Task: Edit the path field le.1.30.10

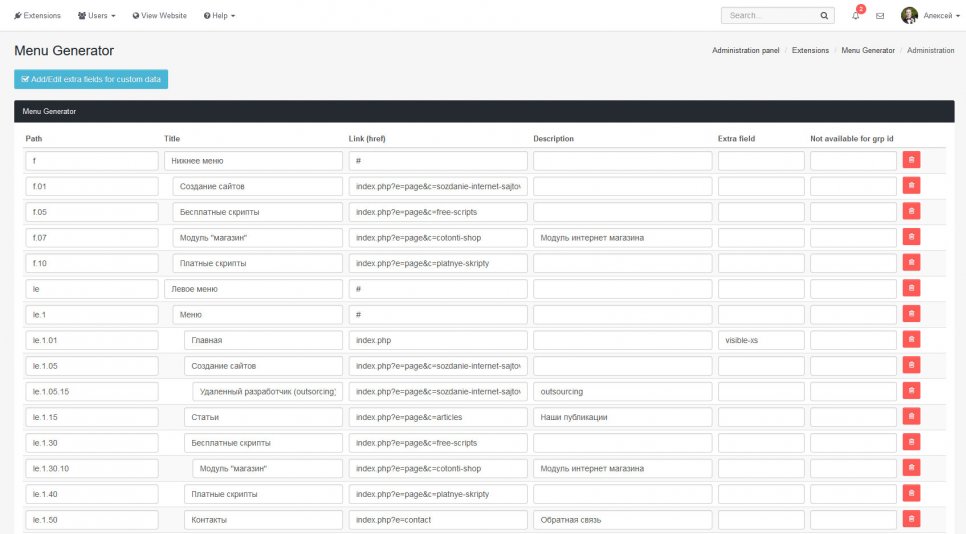Action: coord(92,469)
